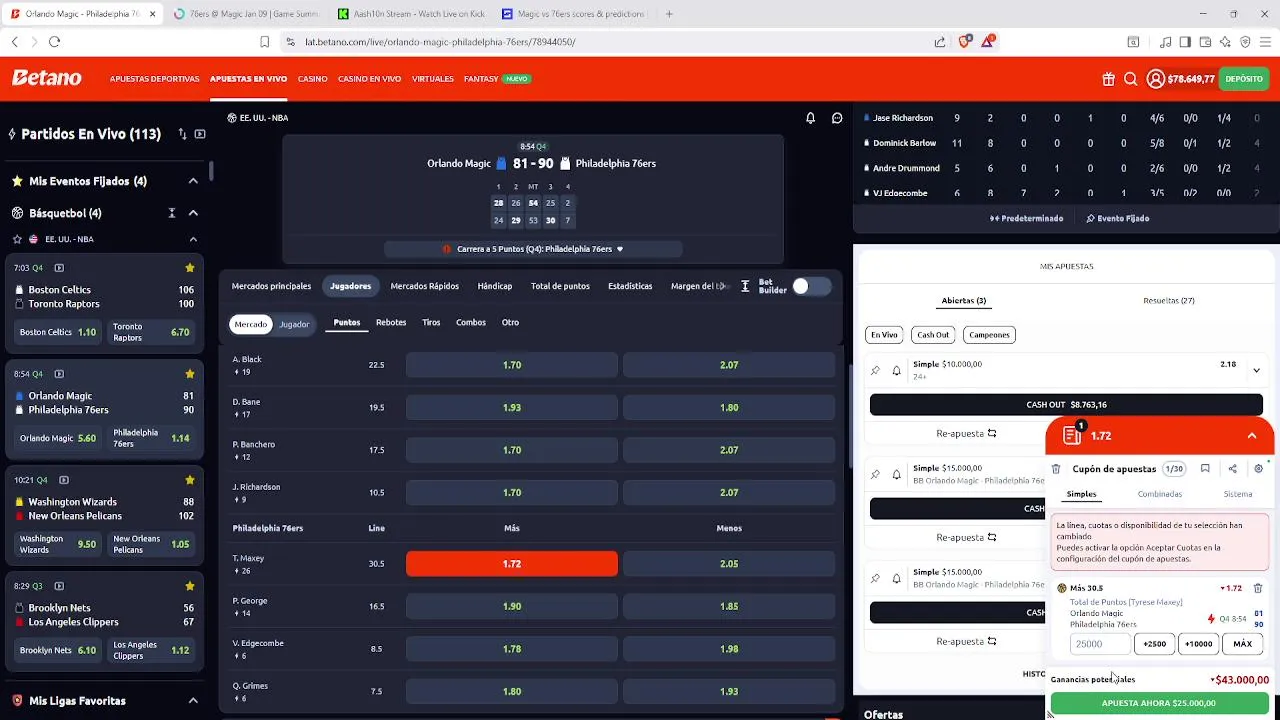Viewport: 1280px width, 720px height.
Task: Open the Virtuales menu item
Action: click(x=433, y=79)
